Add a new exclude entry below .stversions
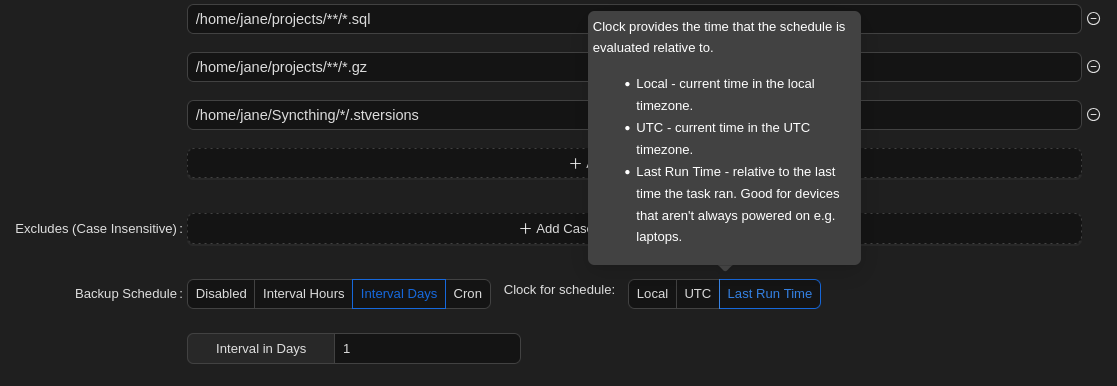 634,163
